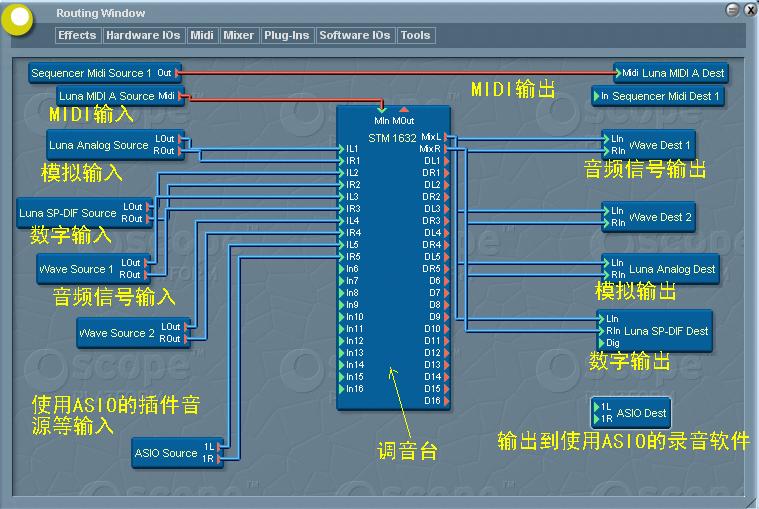759x509 pixels.
Task: Select the Luna SP-DIF Dest module
Action: [x=654, y=331]
